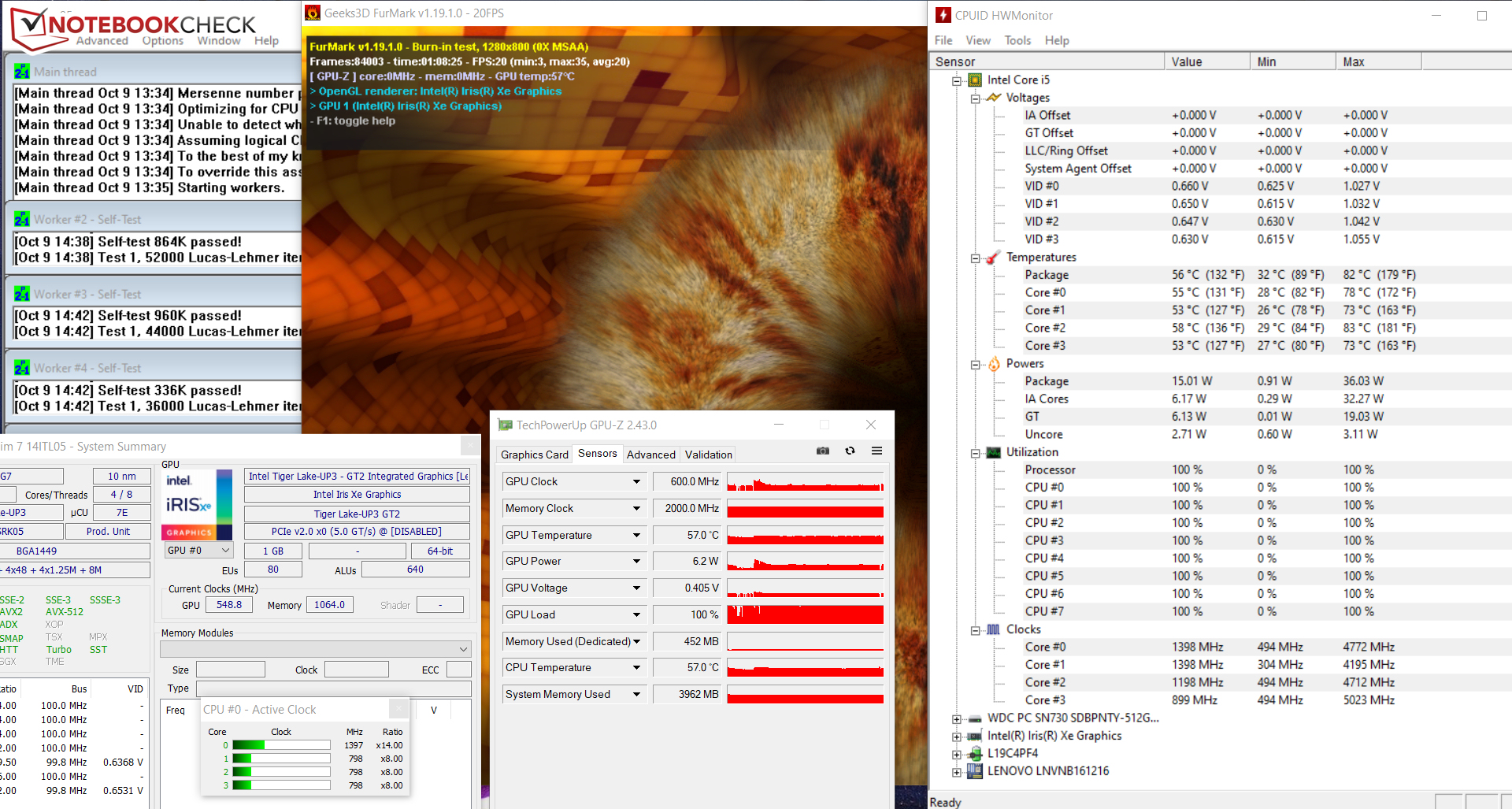Collapse the Temperatures section in HWMonitor
The height and width of the screenshot is (809, 1512).
pyautogui.click(x=976, y=258)
